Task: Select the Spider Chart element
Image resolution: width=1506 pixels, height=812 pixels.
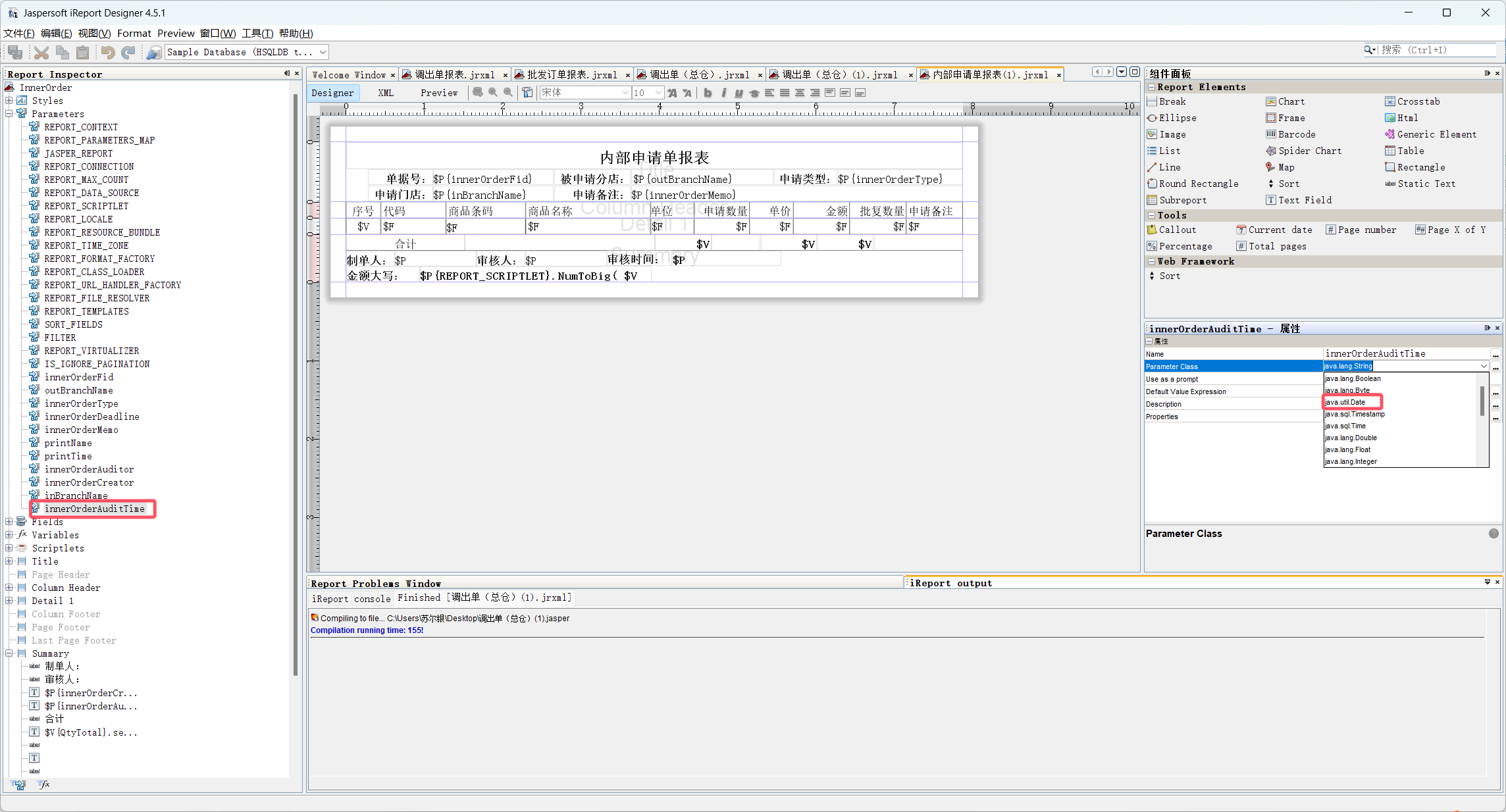Action: tap(1303, 151)
